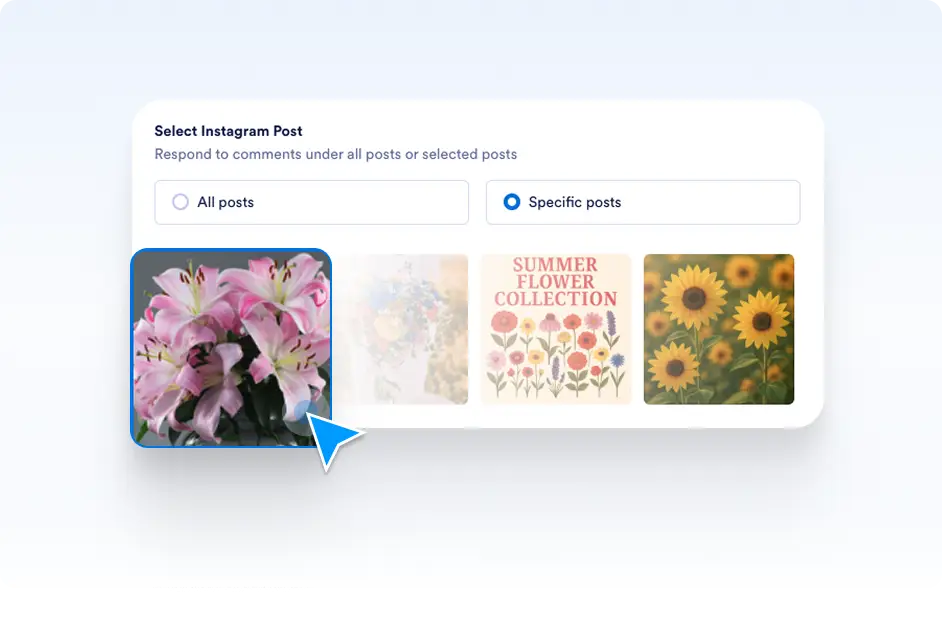Click the large right sunflower bloom

(x=761, y=320)
